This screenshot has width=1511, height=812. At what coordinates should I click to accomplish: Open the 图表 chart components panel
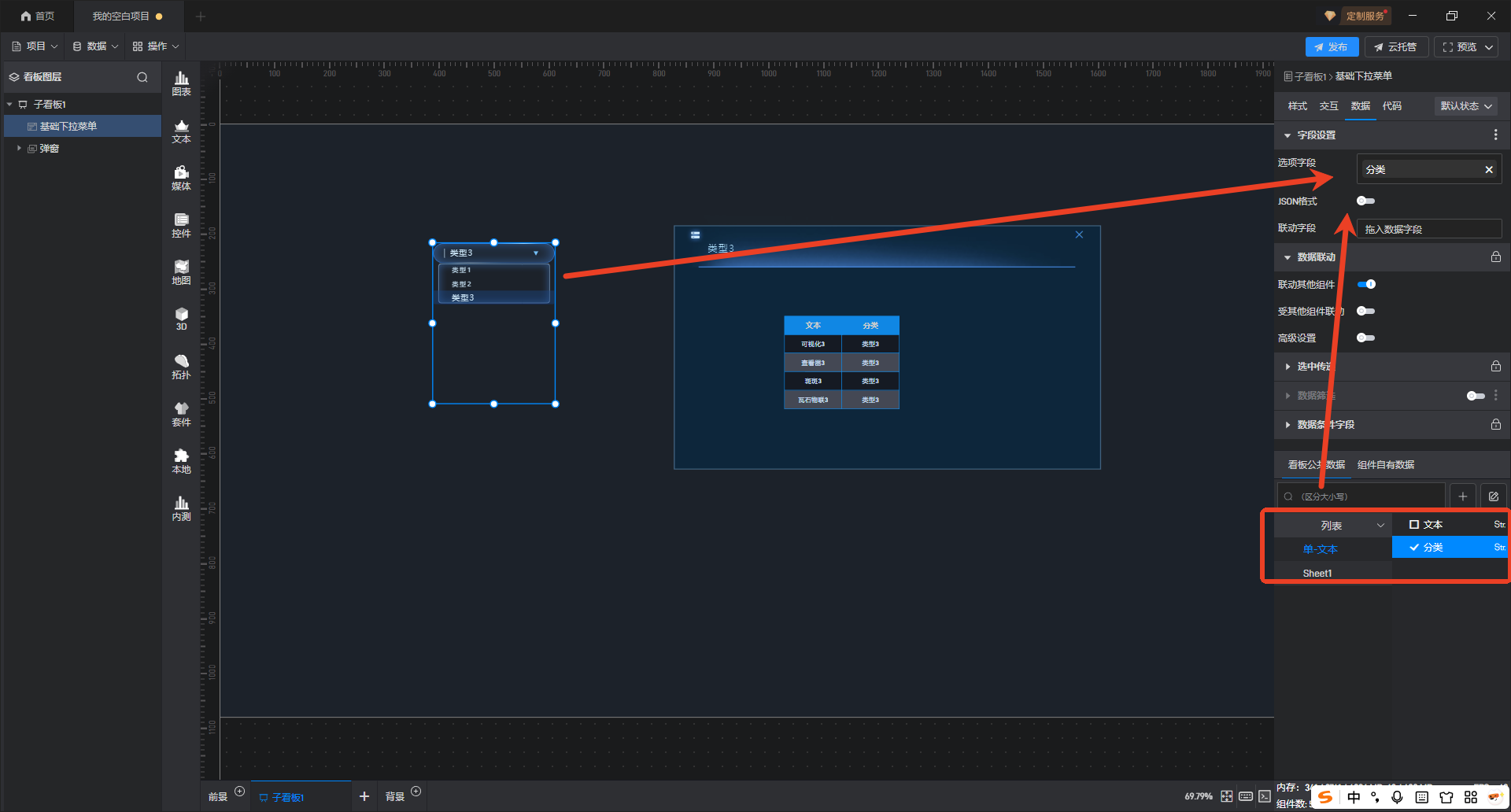click(x=181, y=83)
